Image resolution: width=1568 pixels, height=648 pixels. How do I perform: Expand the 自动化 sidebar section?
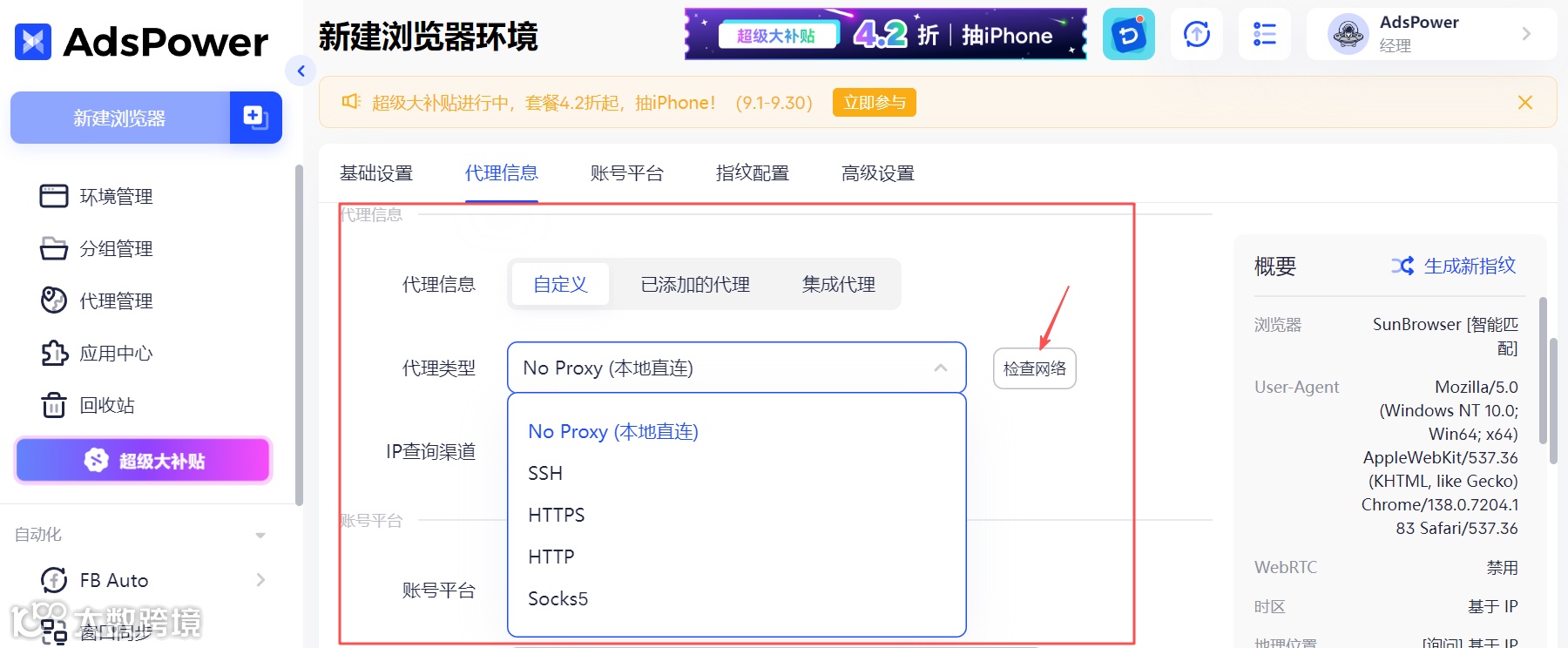(x=260, y=535)
